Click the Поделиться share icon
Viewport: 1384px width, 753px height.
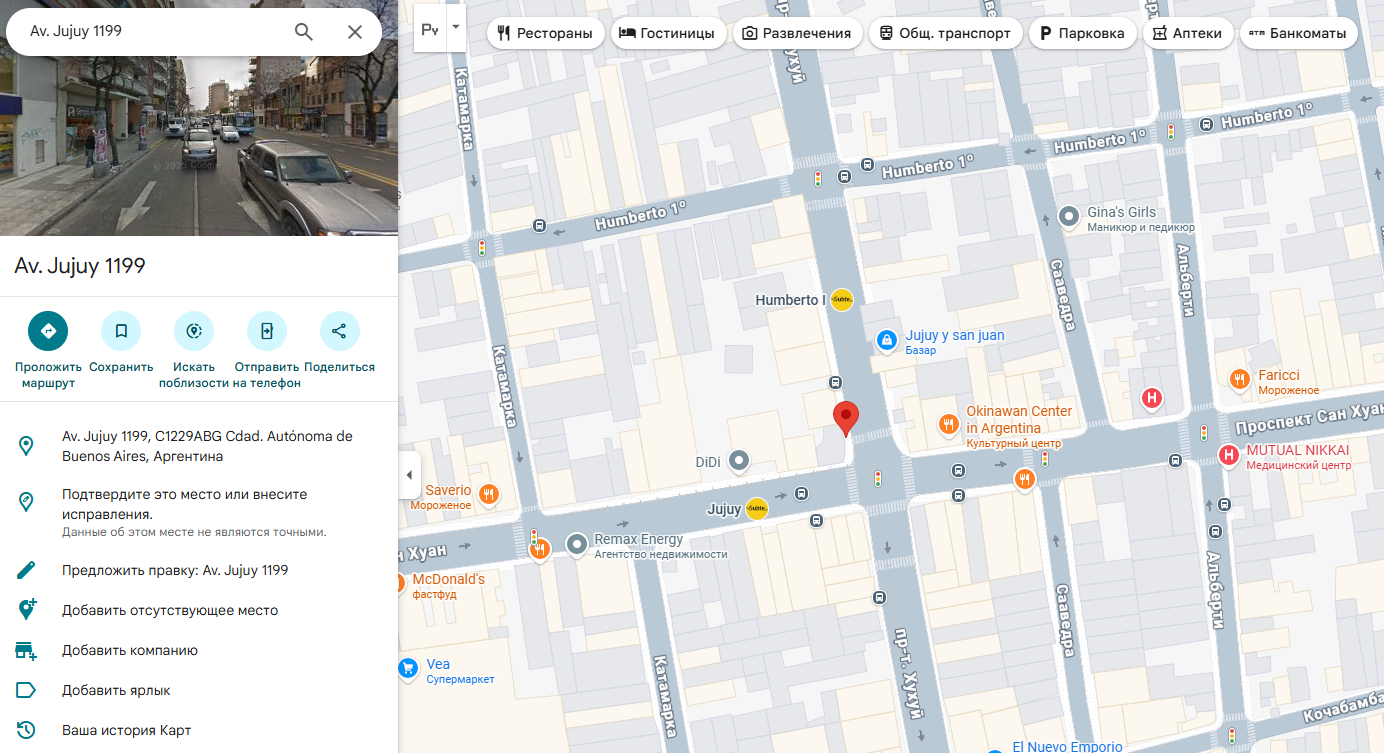(339, 331)
